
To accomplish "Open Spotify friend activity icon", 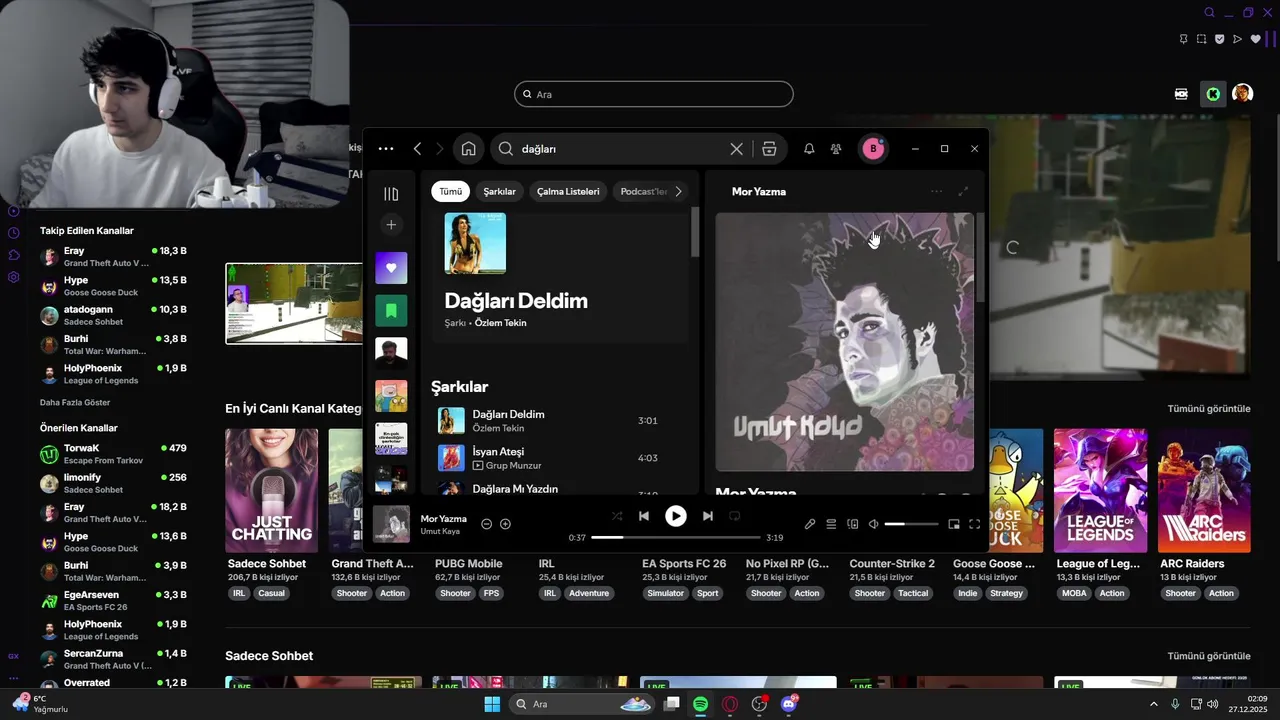I will 836,149.
